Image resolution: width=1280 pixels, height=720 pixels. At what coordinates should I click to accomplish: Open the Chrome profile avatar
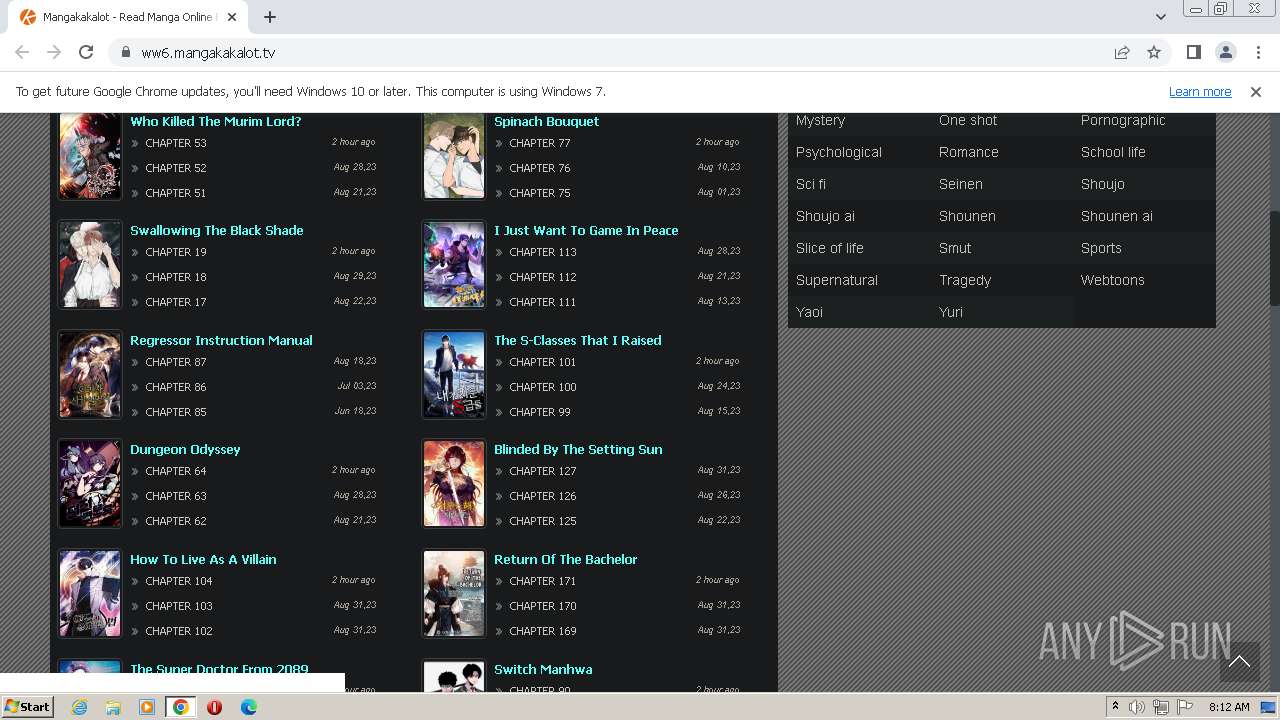(1225, 52)
